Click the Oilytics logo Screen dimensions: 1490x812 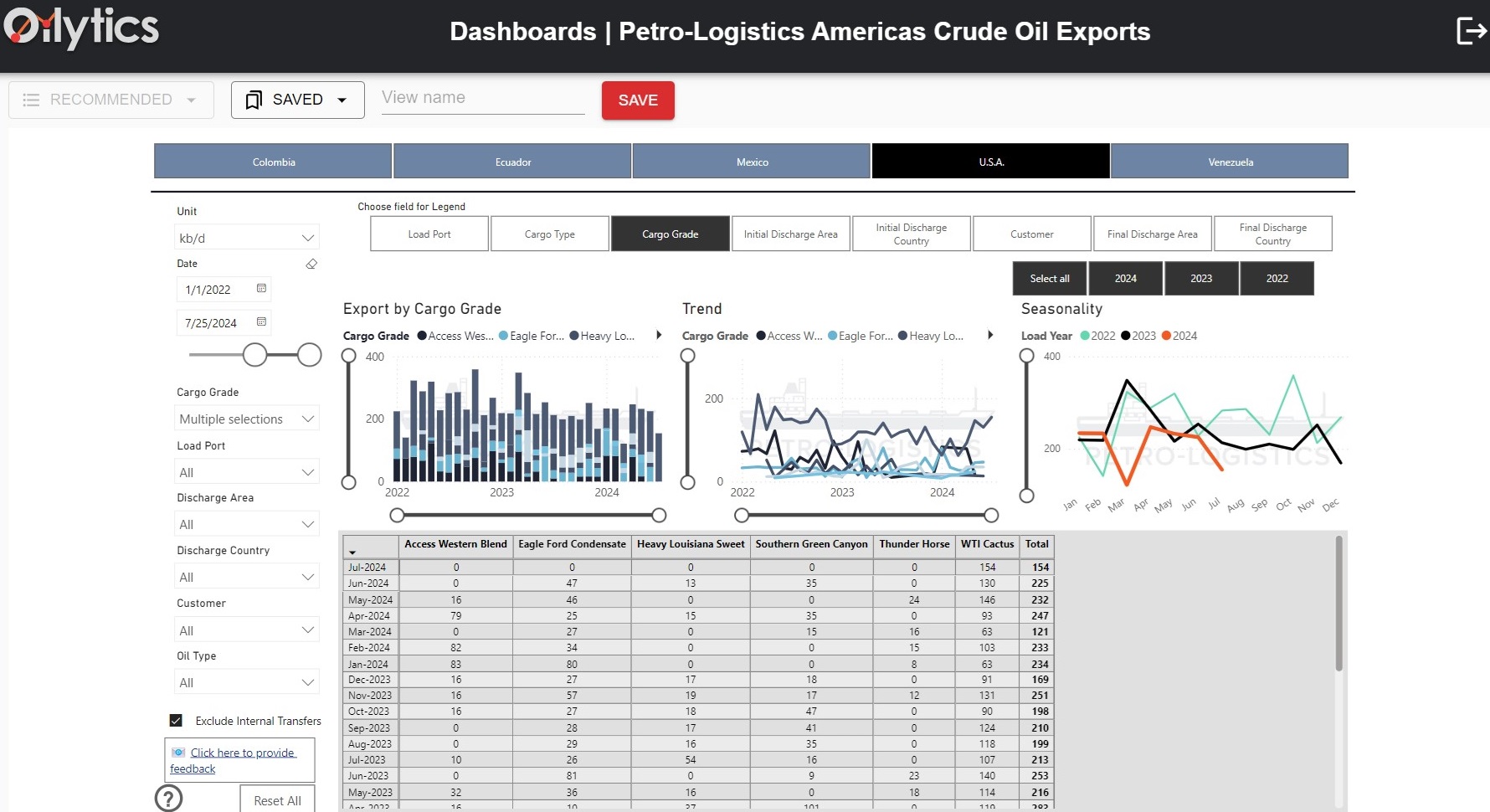pyautogui.click(x=81, y=28)
